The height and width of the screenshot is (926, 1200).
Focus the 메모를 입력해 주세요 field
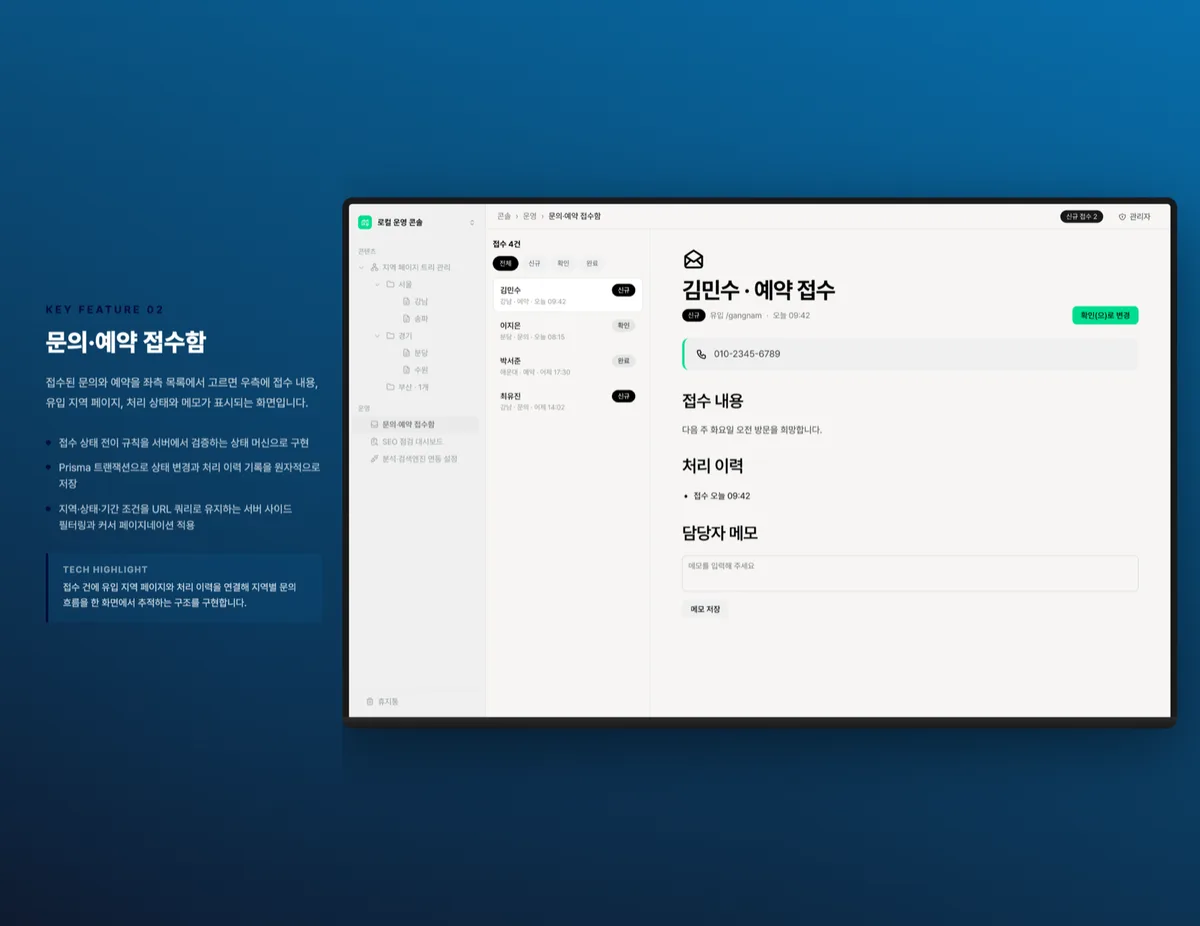[x=910, y=573]
